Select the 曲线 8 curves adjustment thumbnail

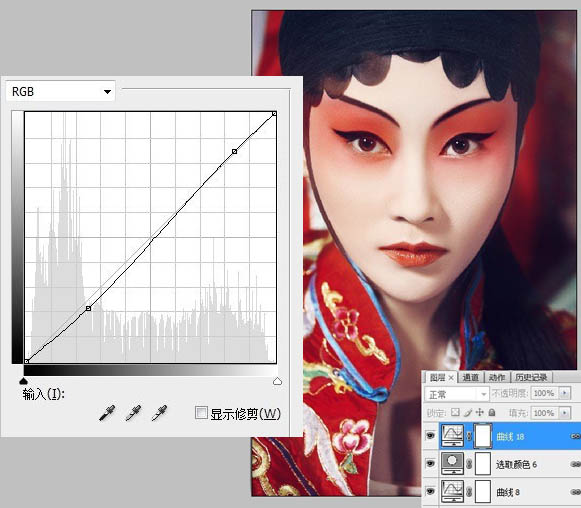point(452,491)
